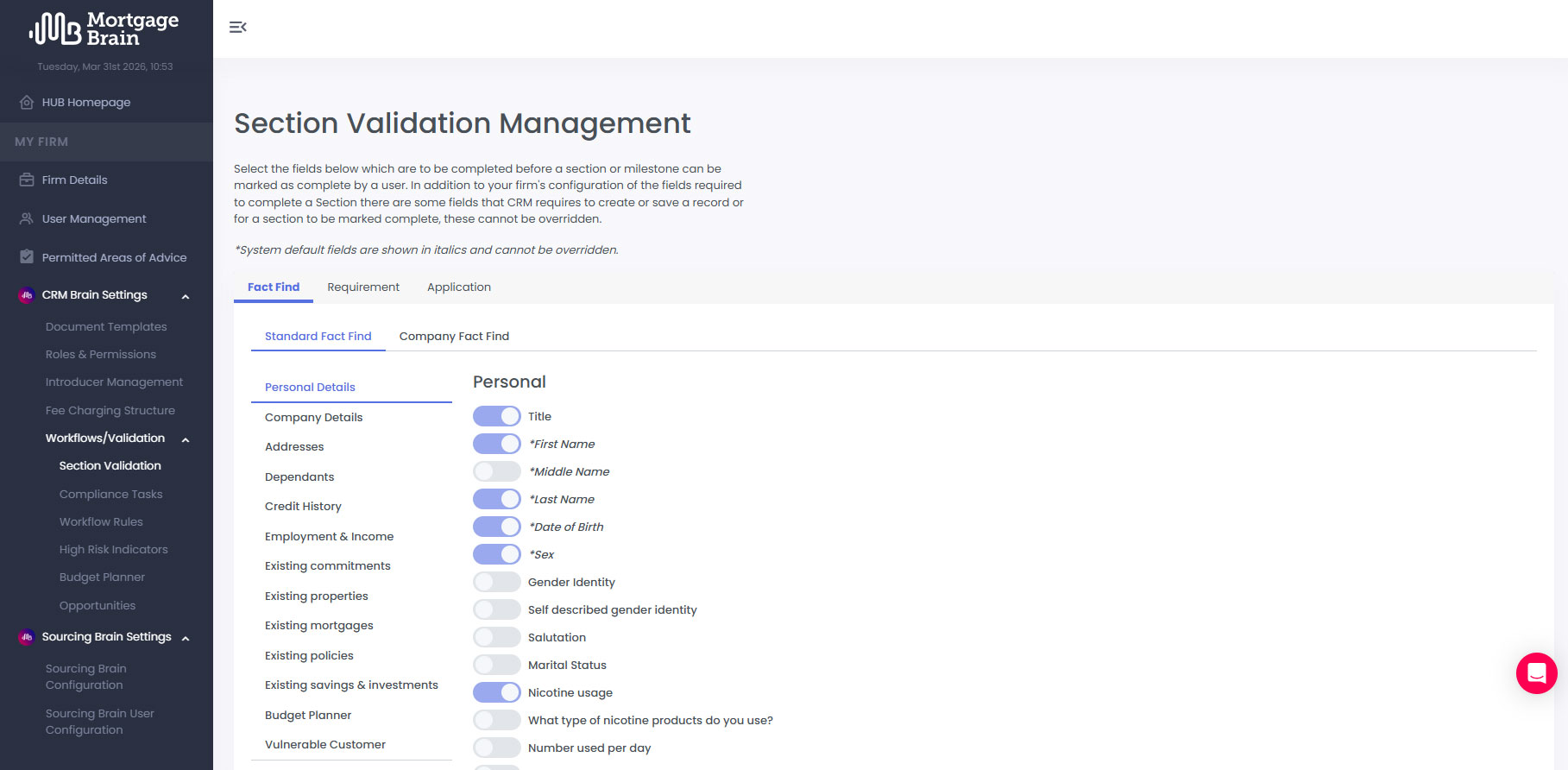
Task: Toggle the Middle Name switch
Action: pos(497,471)
